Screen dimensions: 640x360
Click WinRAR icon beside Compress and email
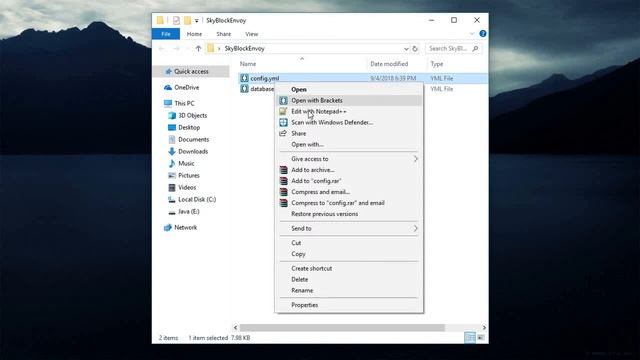point(283,192)
